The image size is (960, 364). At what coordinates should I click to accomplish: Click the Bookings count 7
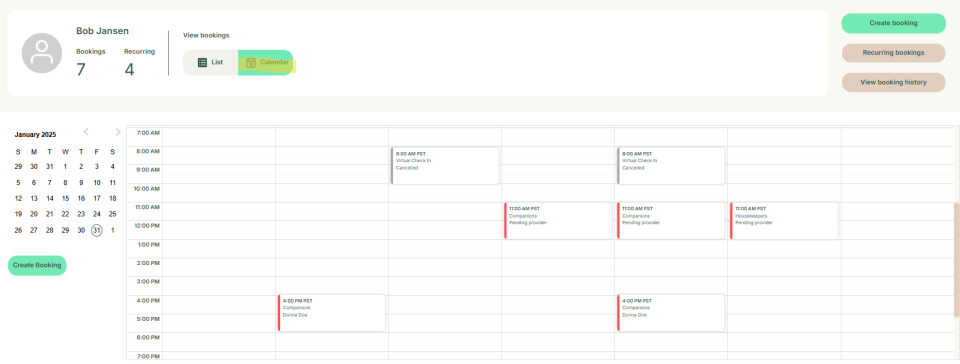[x=81, y=70]
